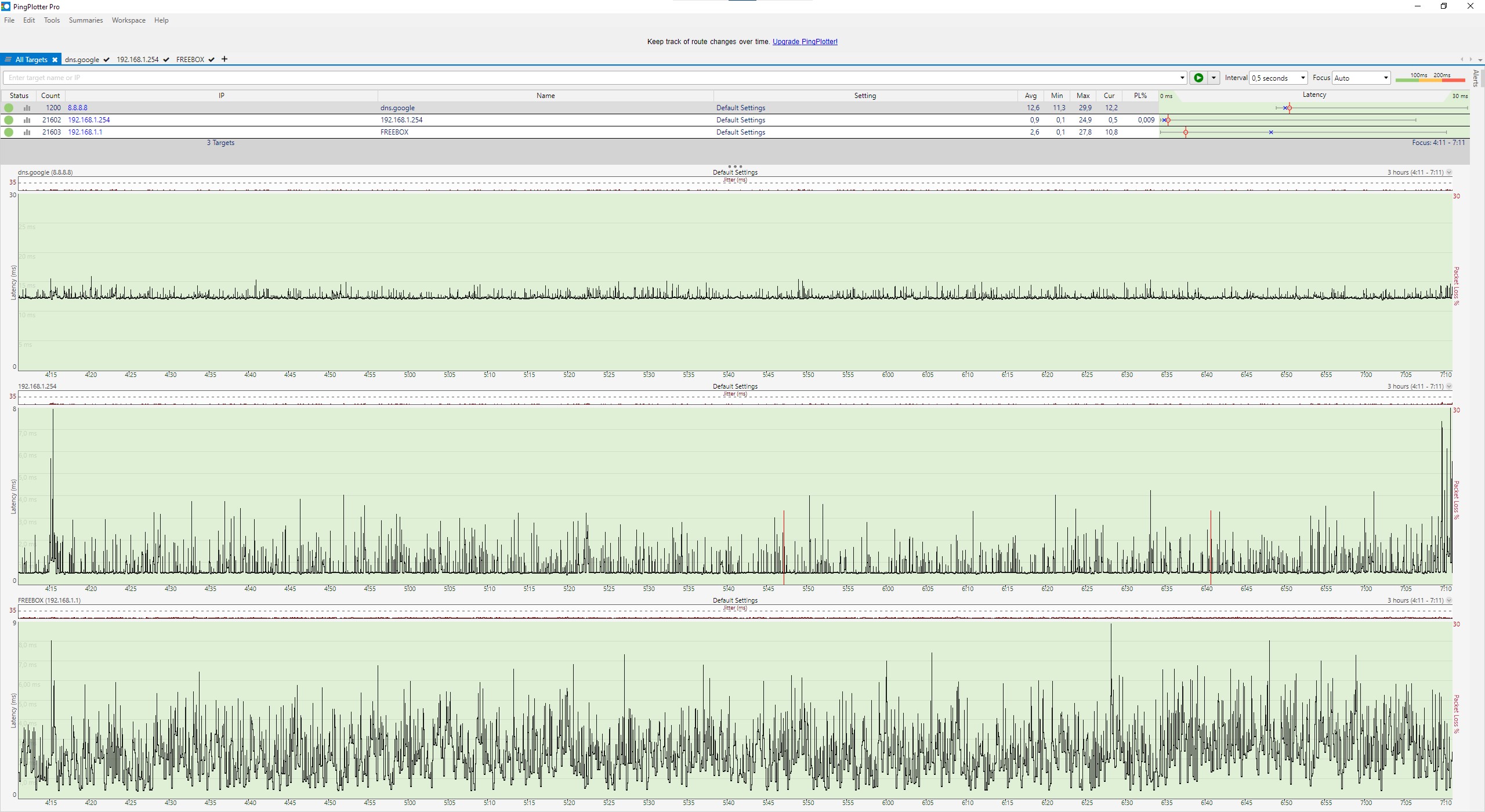
Task: Click the Enter target name or IP field
Action: [580, 78]
